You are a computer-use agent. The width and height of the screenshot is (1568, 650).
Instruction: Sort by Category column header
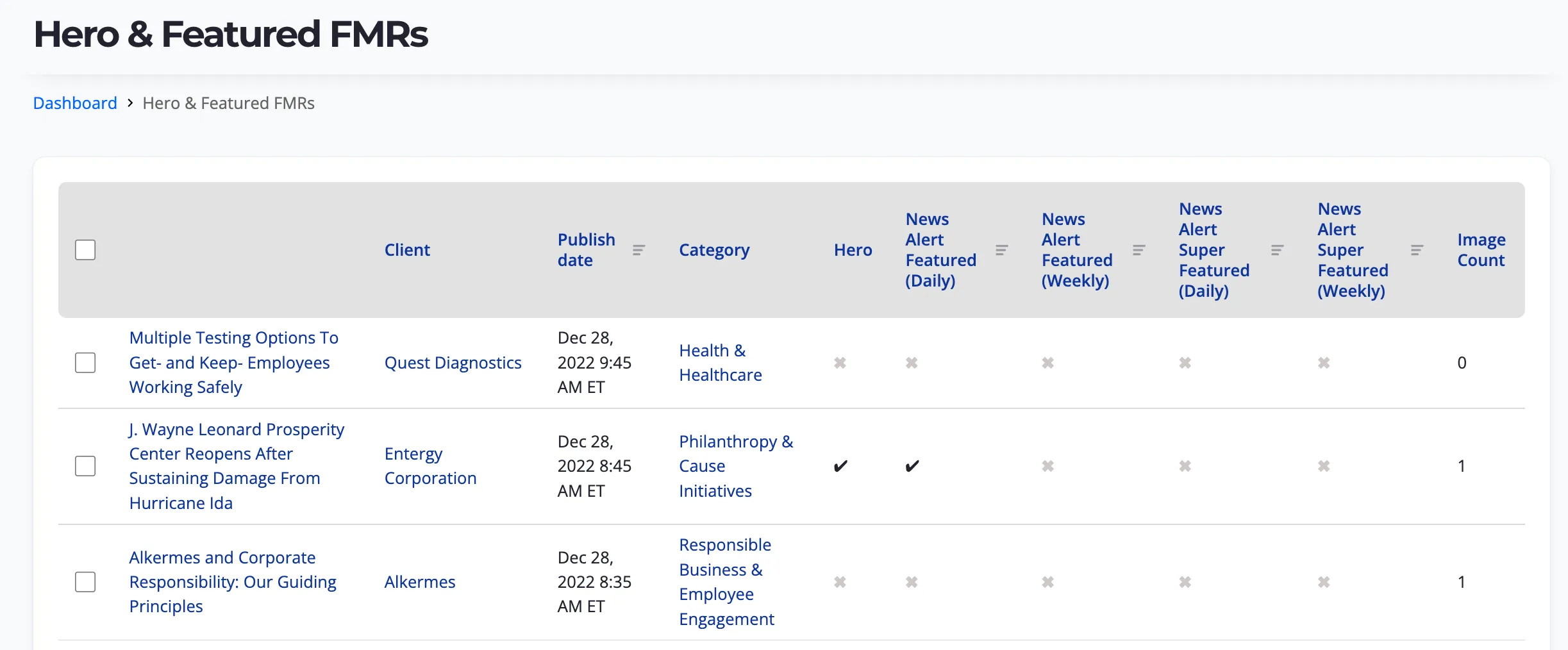714,250
